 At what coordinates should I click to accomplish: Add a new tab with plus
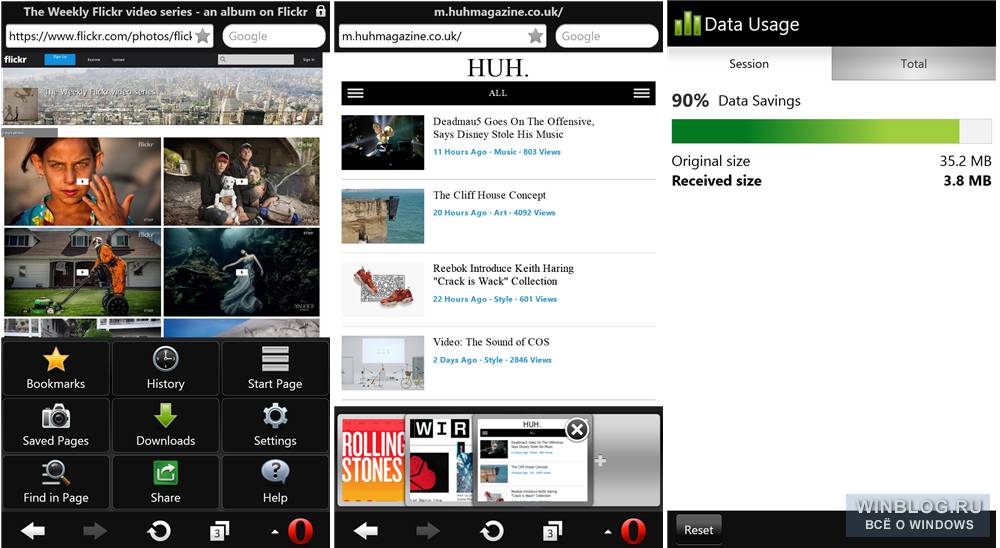pos(600,461)
